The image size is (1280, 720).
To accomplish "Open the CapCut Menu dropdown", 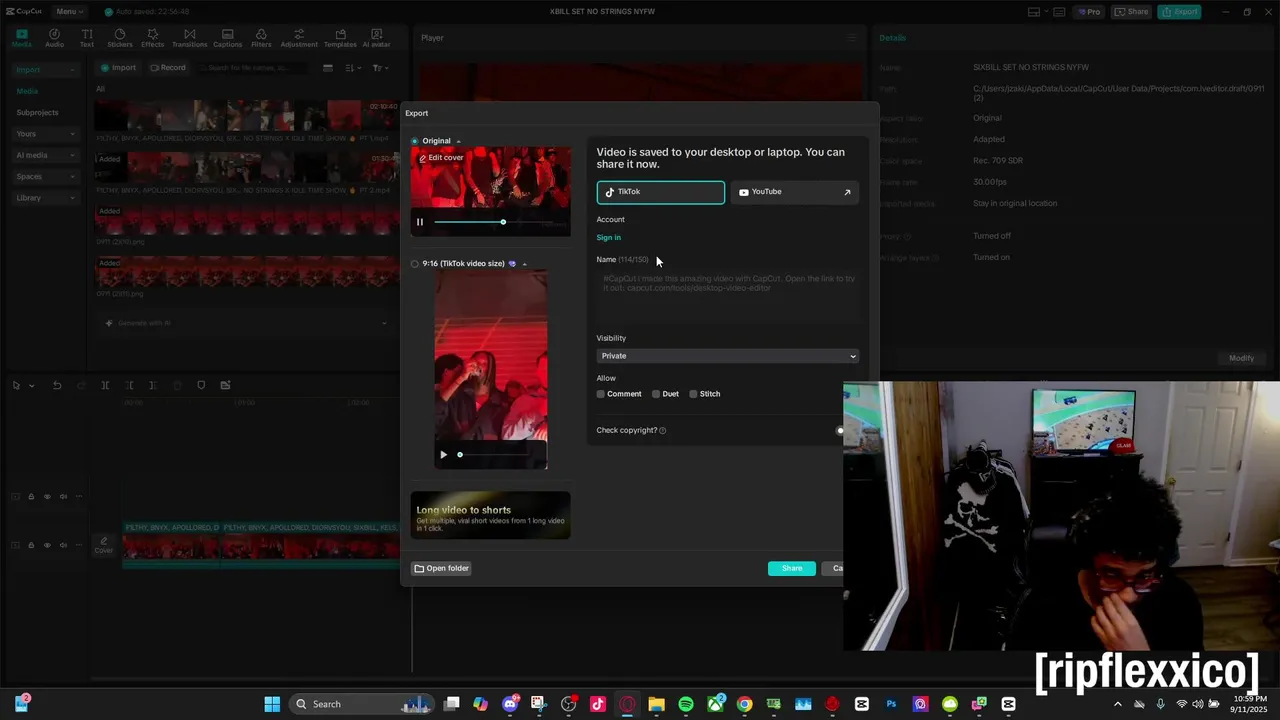I will [x=69, y=11].
